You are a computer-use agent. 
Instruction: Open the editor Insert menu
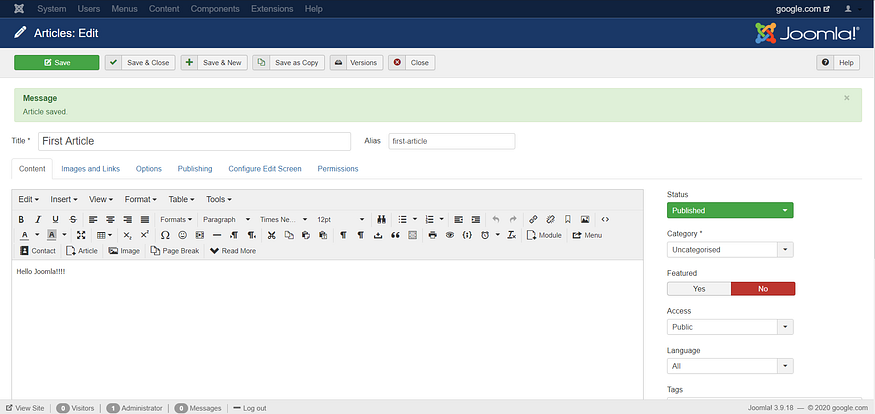(x=64, y=199)
